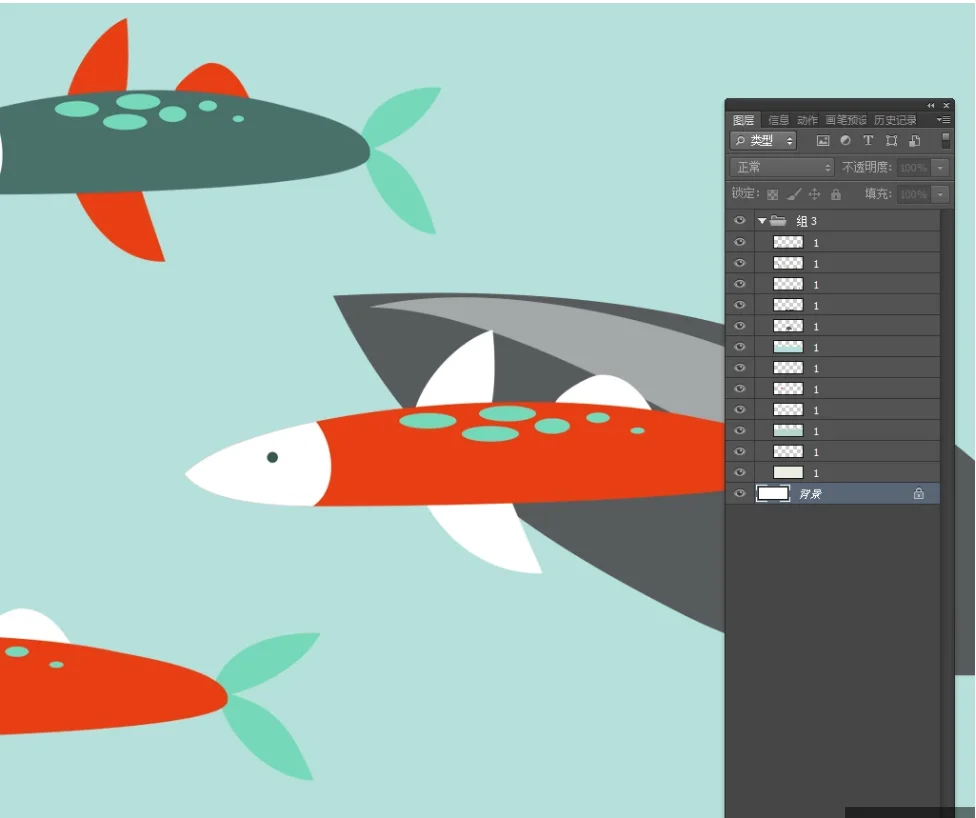Switch to the 信息 tab

pyautogui.click(x=778, y=120)
